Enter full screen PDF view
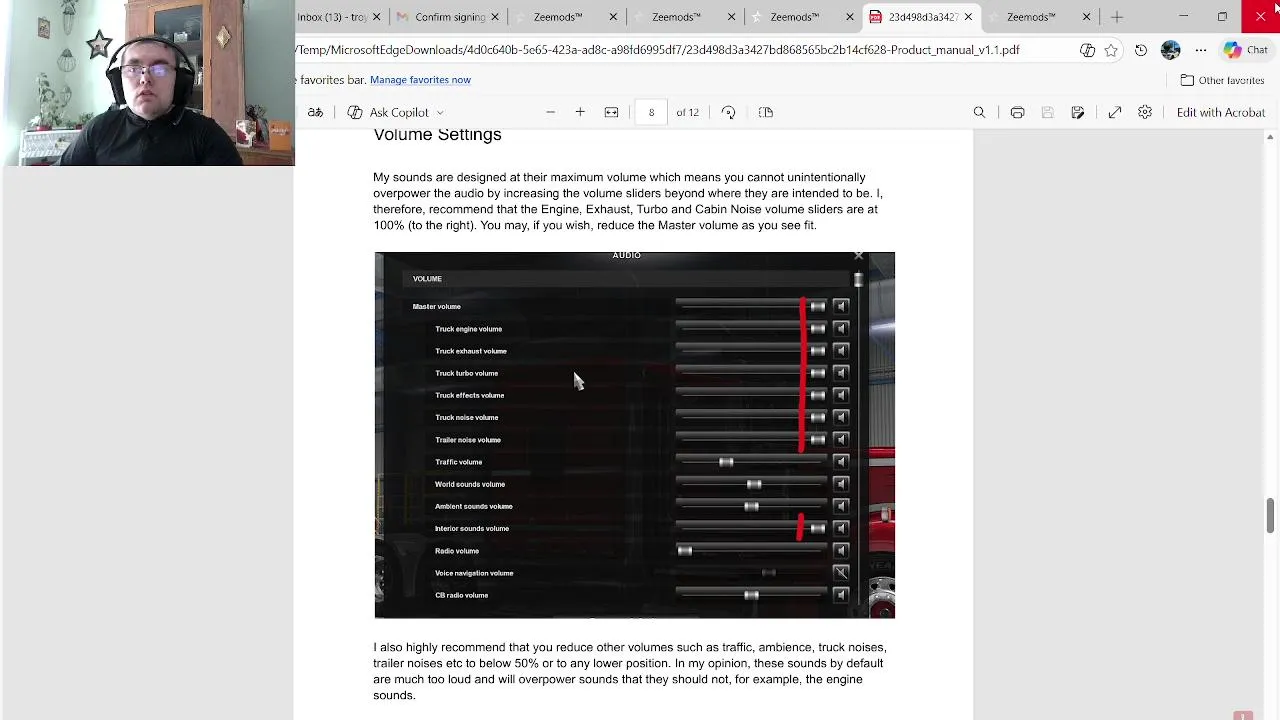Viewport: 1280px width, 720px height. coord(1115,112)
